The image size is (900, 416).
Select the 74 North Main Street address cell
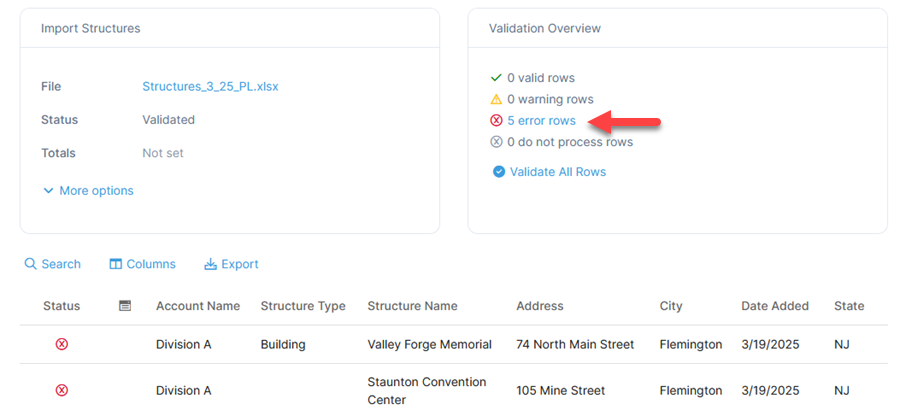click(575, 344)
